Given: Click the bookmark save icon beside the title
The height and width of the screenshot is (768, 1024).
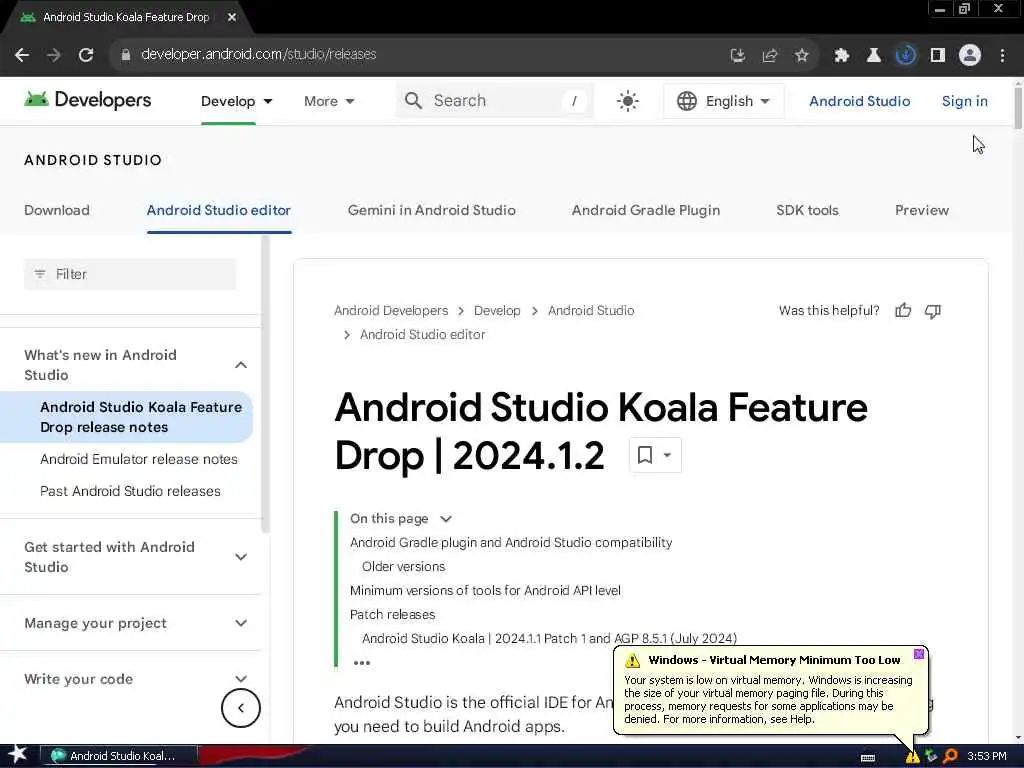Looking at the screenshot, I should click(x=645, y=455).
